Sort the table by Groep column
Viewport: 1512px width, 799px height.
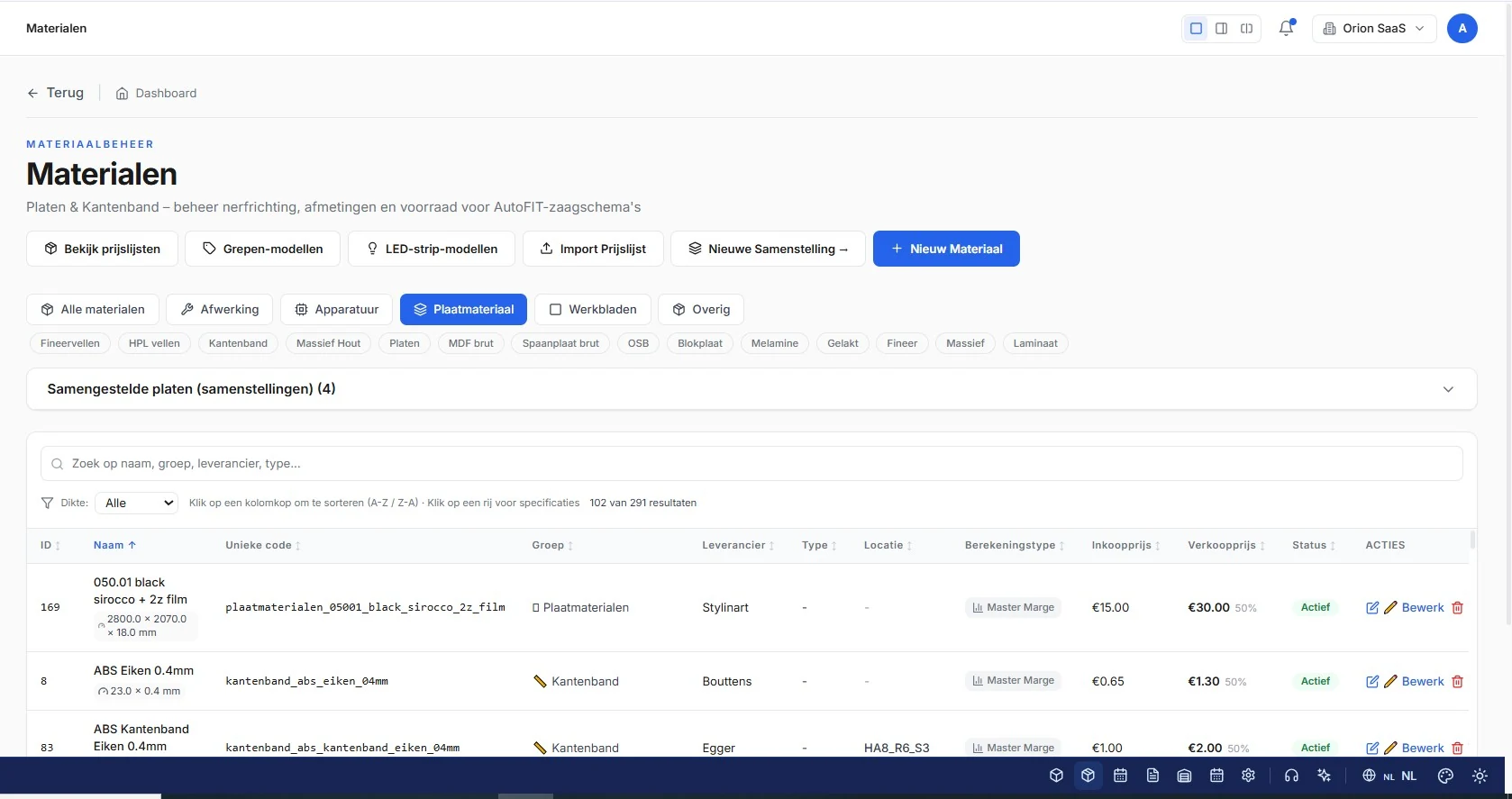pos(552,546)
